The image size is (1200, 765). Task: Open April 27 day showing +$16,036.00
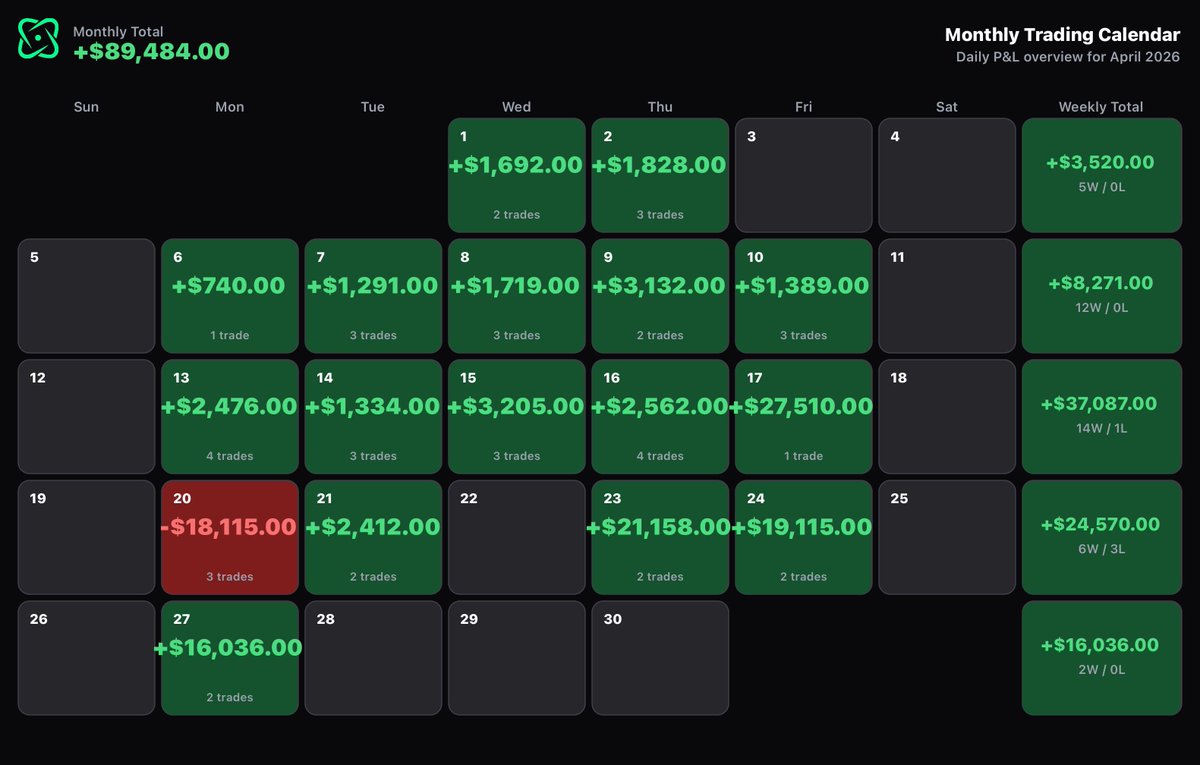pyautogui.click(x=230, y=658)
